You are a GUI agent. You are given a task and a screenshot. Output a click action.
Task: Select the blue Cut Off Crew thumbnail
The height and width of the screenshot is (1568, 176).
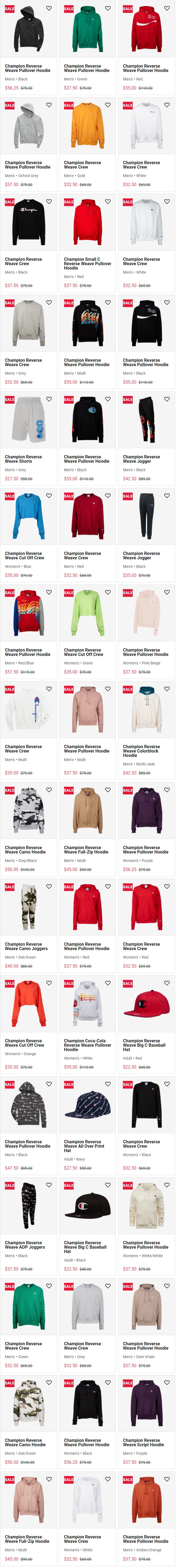pyautogui.click(x=29, y=518)
